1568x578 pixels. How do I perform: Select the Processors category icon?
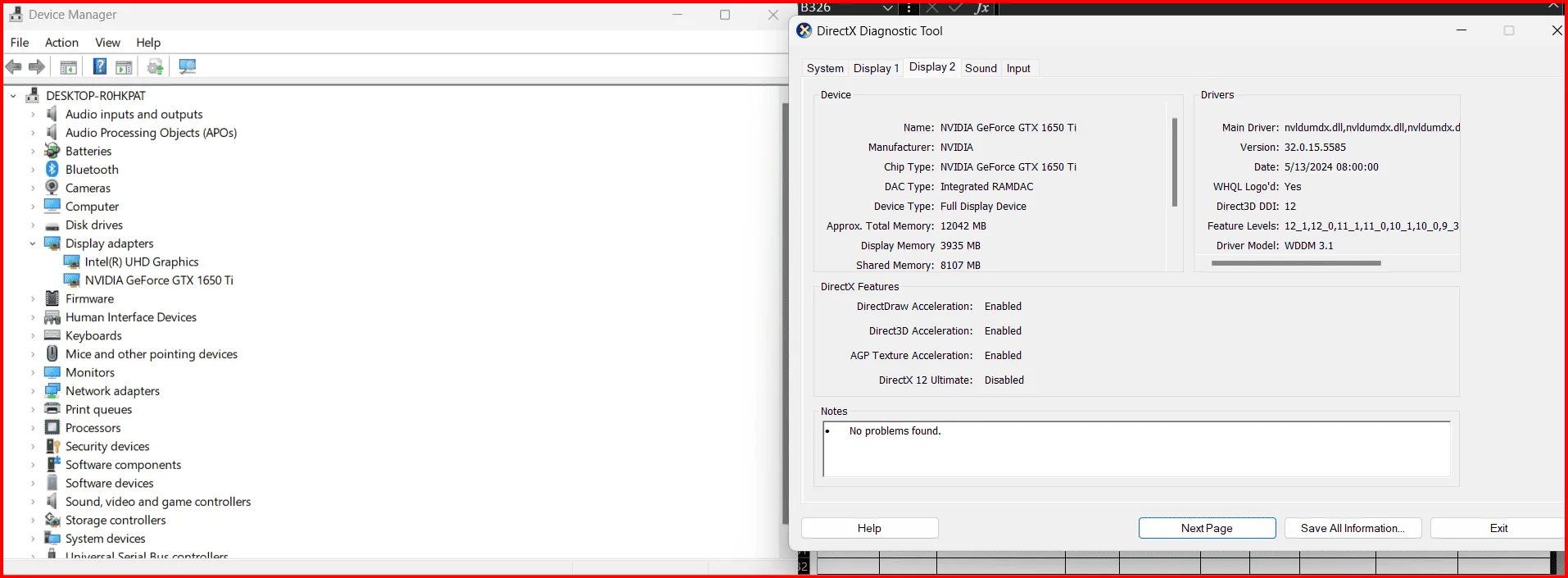coord(52,428)
